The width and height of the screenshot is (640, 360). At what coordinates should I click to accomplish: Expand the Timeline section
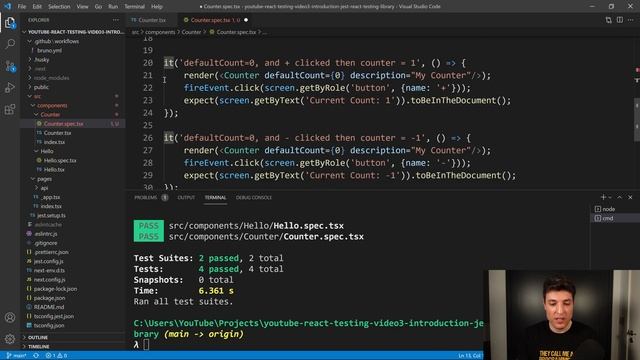pos(73,347)
